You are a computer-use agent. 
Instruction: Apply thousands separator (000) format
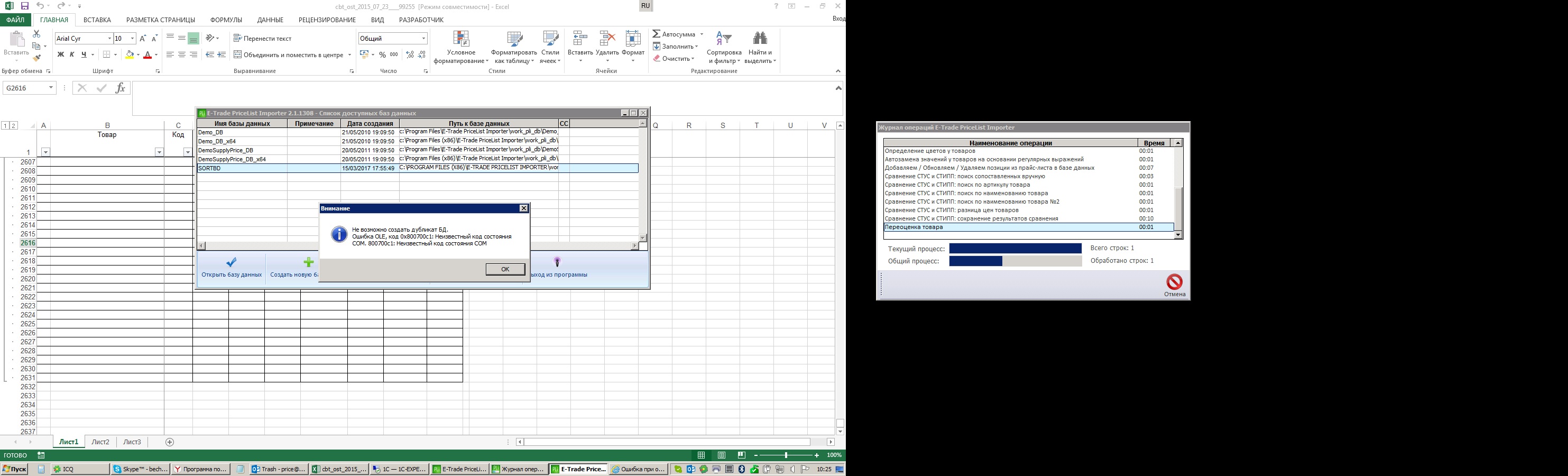coord(394,55)
